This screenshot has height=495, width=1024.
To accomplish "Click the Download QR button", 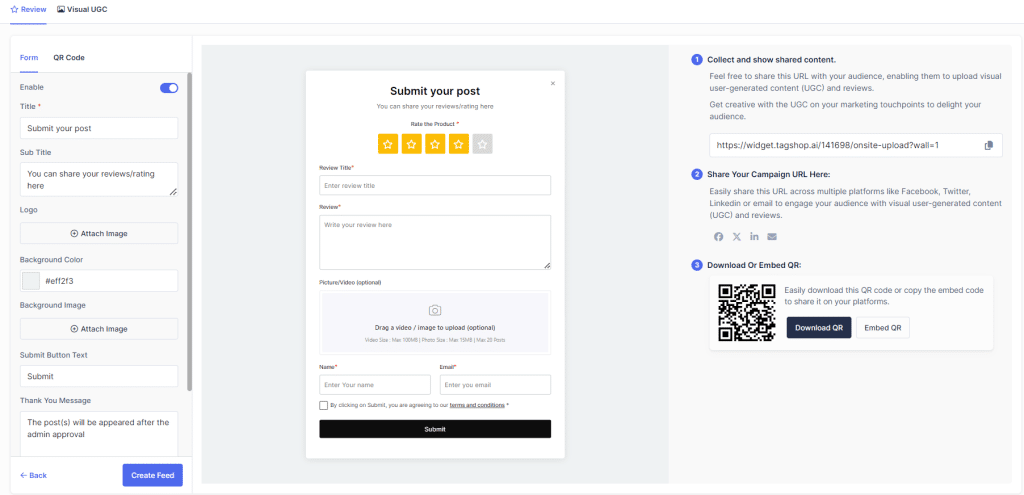I will (818, 327).
